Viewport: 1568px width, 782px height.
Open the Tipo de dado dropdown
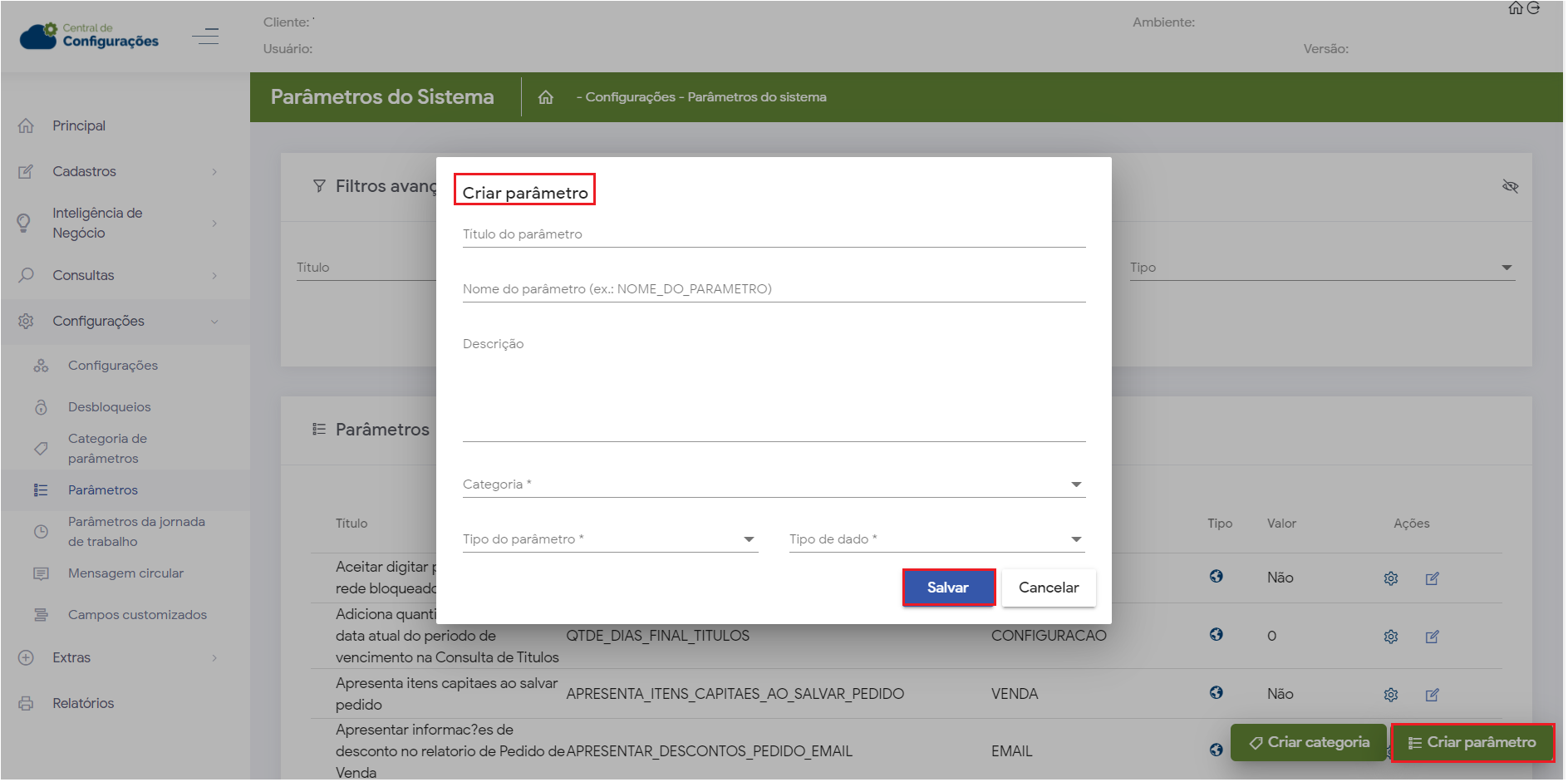(x=936, y=539)
